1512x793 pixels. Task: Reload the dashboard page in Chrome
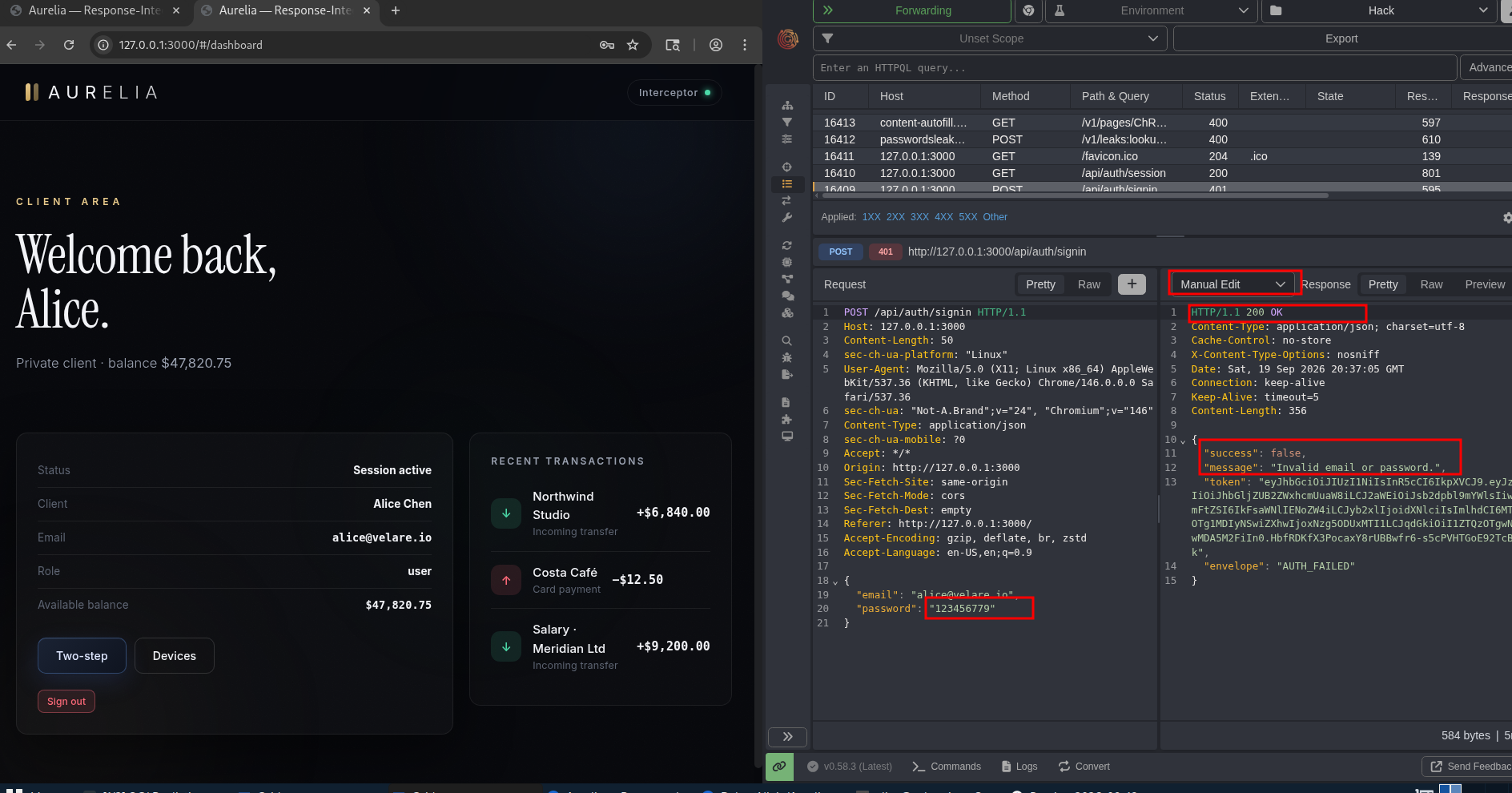tap(69, 45)
